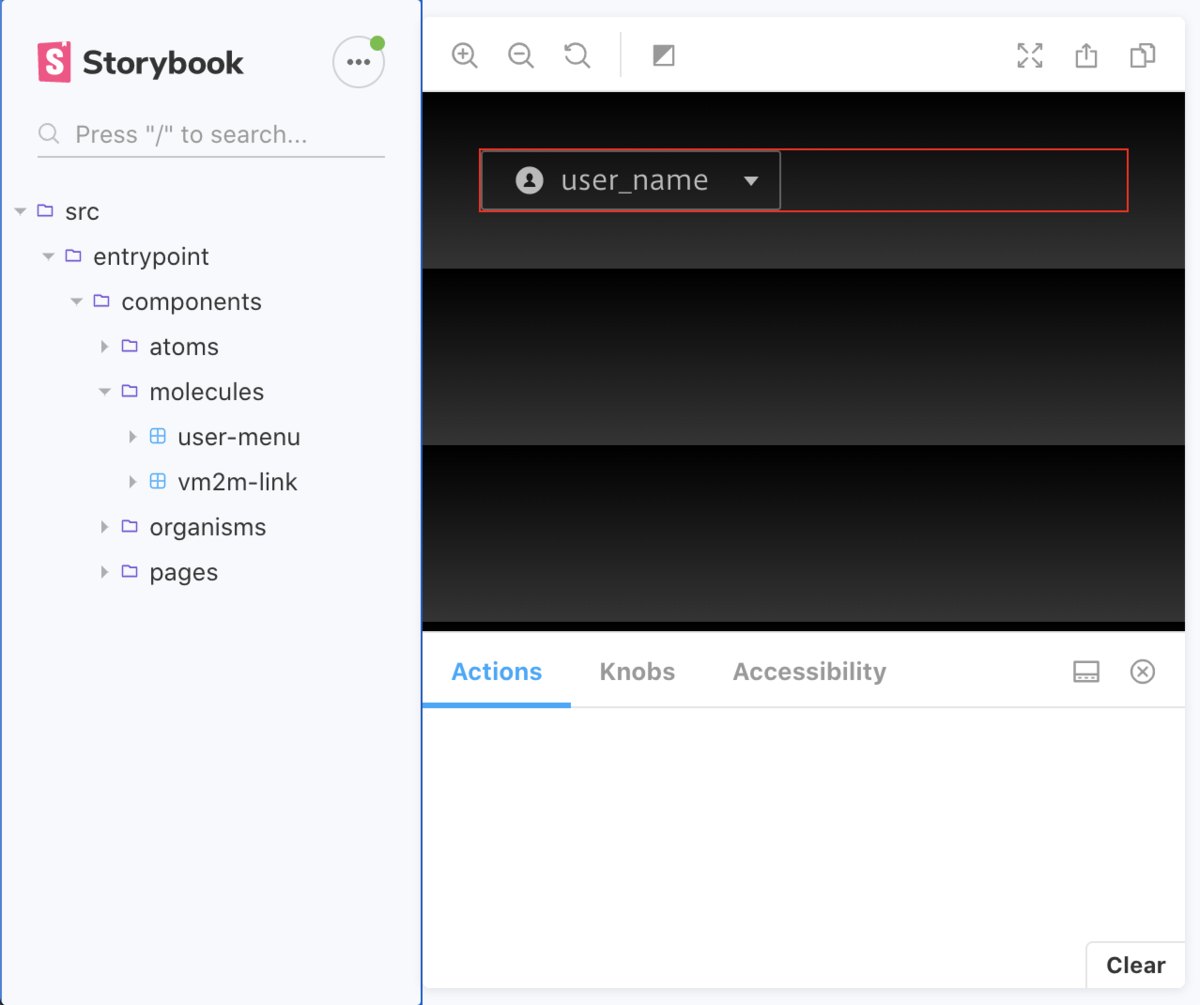Expand the user-menu component arrow
Screen dimensions: 1200x1005
tap(132, 437)
